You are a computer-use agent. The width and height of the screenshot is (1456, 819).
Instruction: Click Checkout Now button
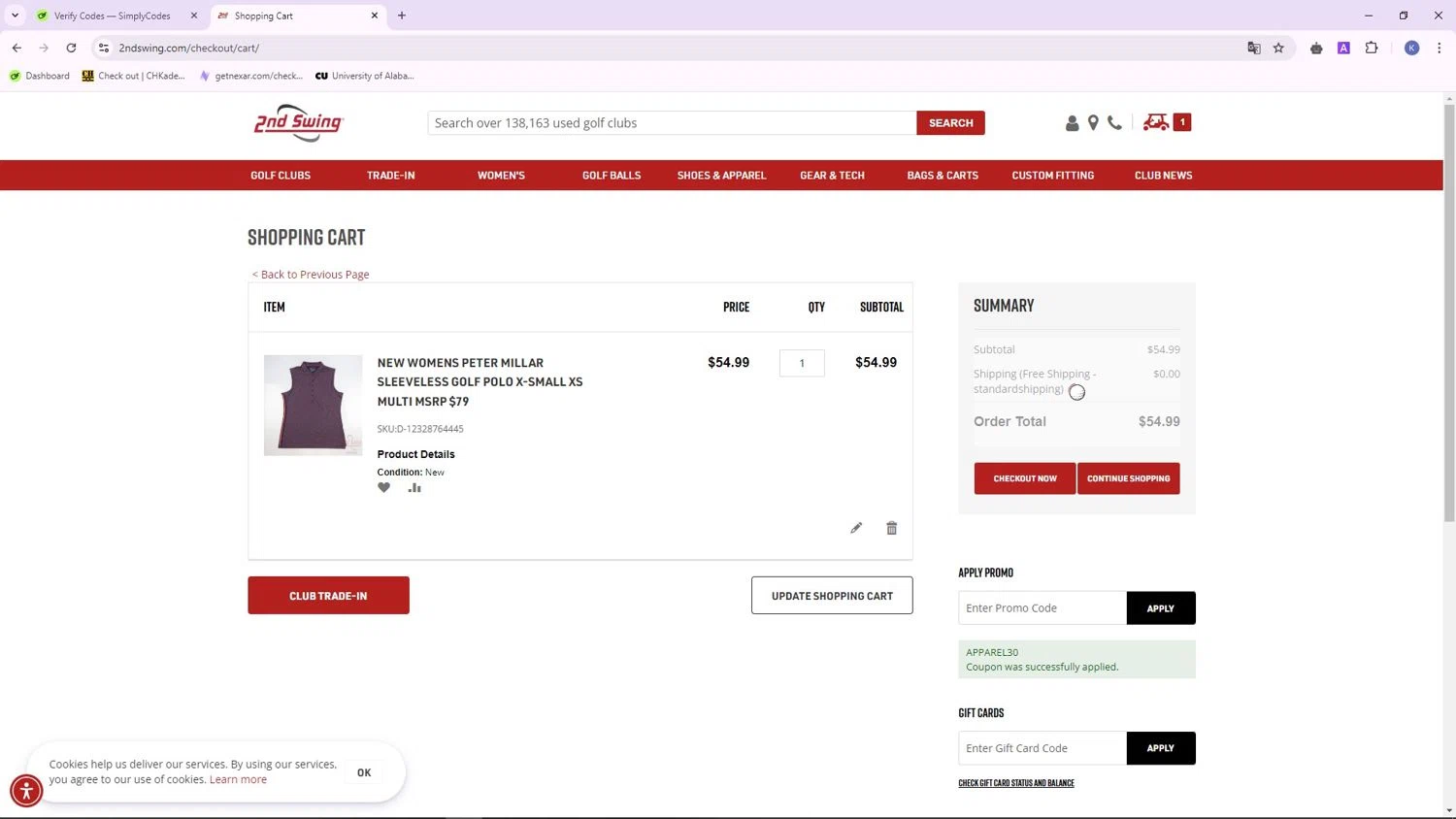1025,478
